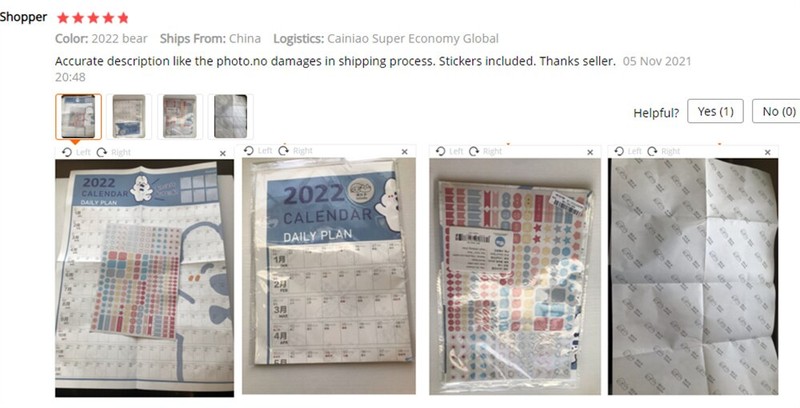Viewport: 800px width, 408px height.
Task: Rotate the wrapping paper photo right
Action: click(x=664, y=151)
